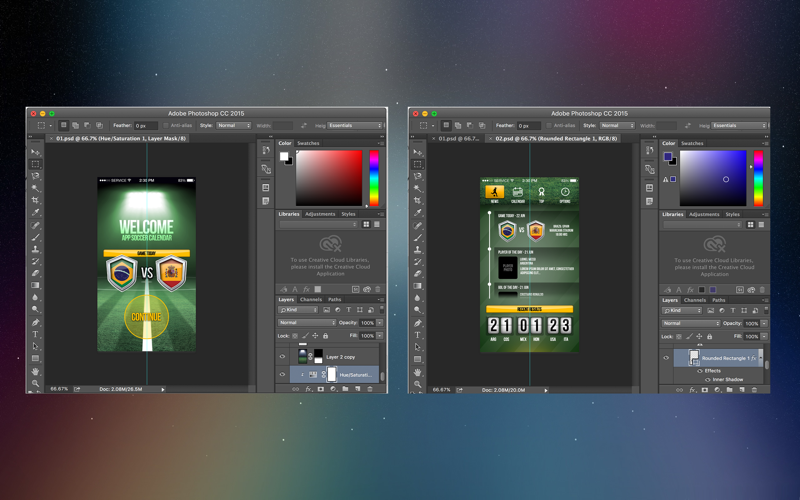Switch to Channels tab in the left window
This screenshot has width=800, height=500.
(x=311, y=299)
